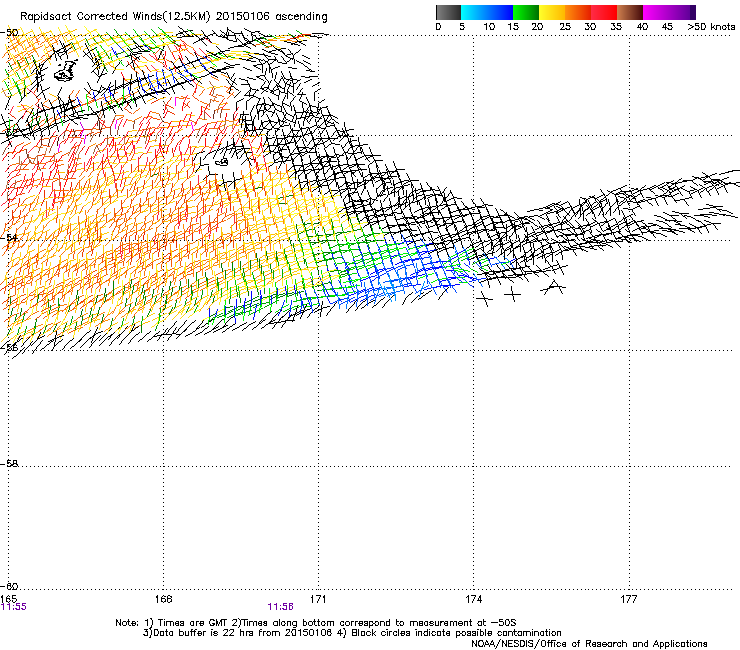
Task: Click 'NOAA/NESDIS/Office of Research and Applications' credit
Action: point(589,644)
